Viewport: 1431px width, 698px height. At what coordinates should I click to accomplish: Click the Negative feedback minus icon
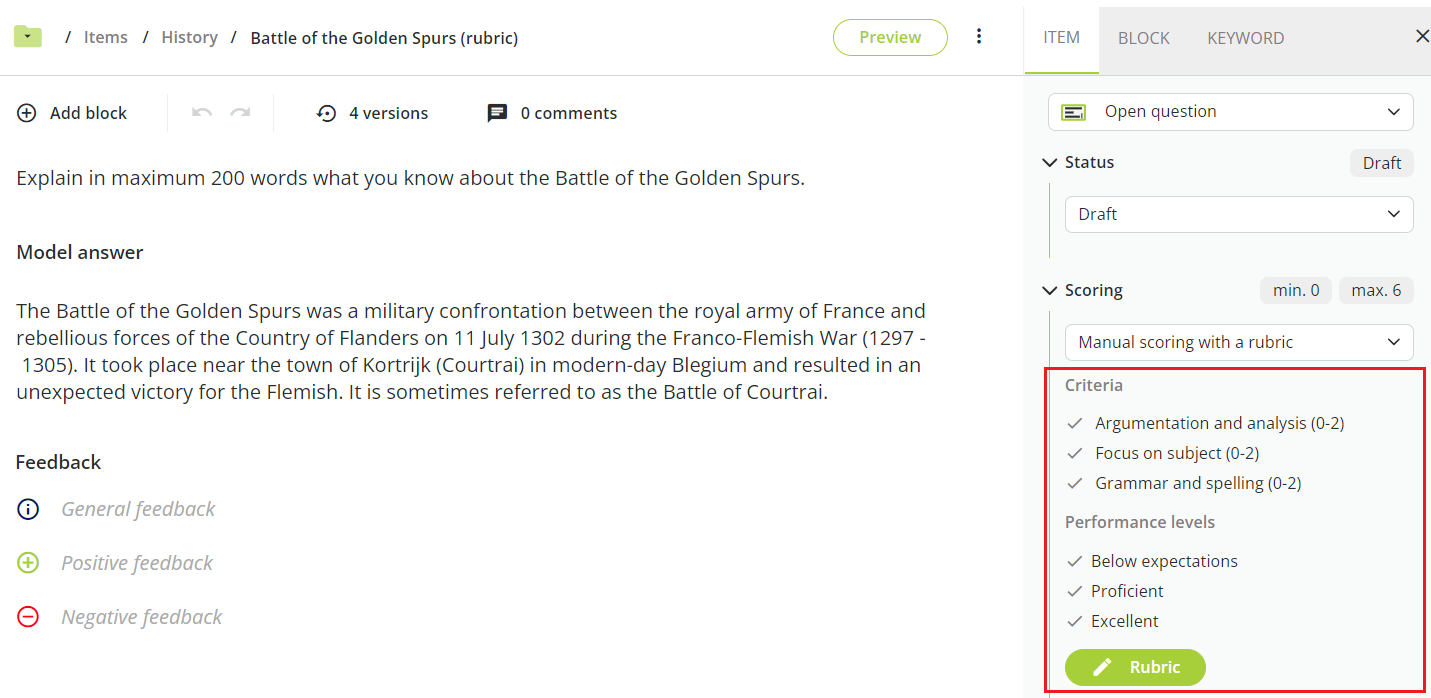28,617
